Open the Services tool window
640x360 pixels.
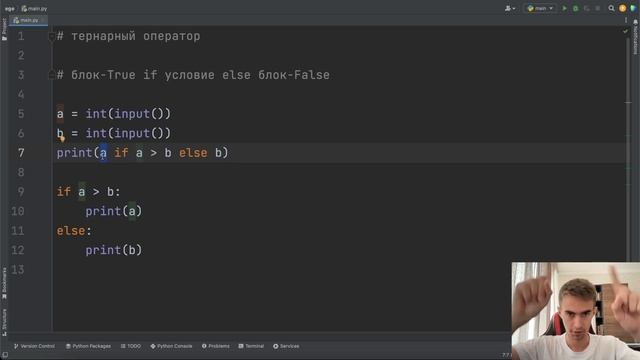286,346
